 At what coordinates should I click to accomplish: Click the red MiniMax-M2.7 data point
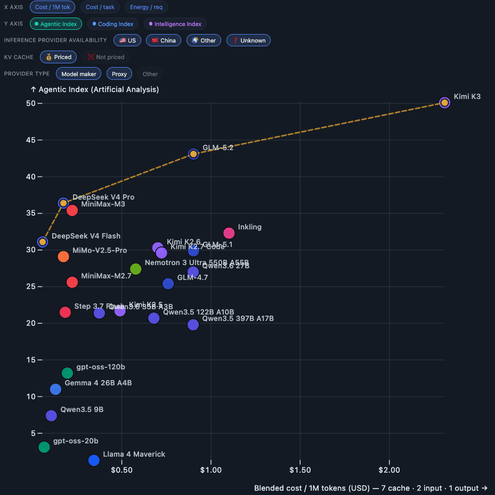[x=72, y=282]
